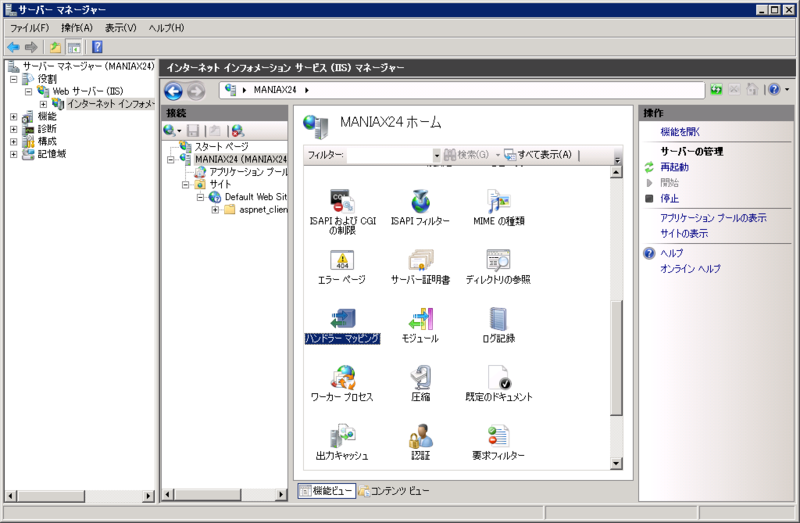Click the IIS help question mark icon
Screen dimensions: 800x523
774,89
